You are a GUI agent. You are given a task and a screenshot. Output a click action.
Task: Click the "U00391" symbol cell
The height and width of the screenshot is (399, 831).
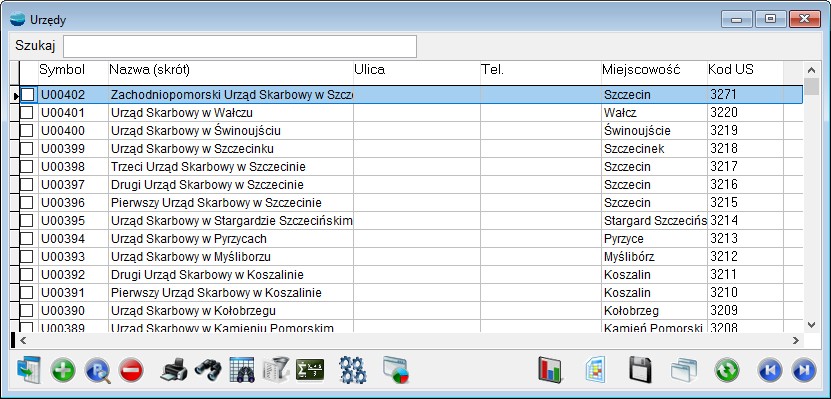point(73,293)
